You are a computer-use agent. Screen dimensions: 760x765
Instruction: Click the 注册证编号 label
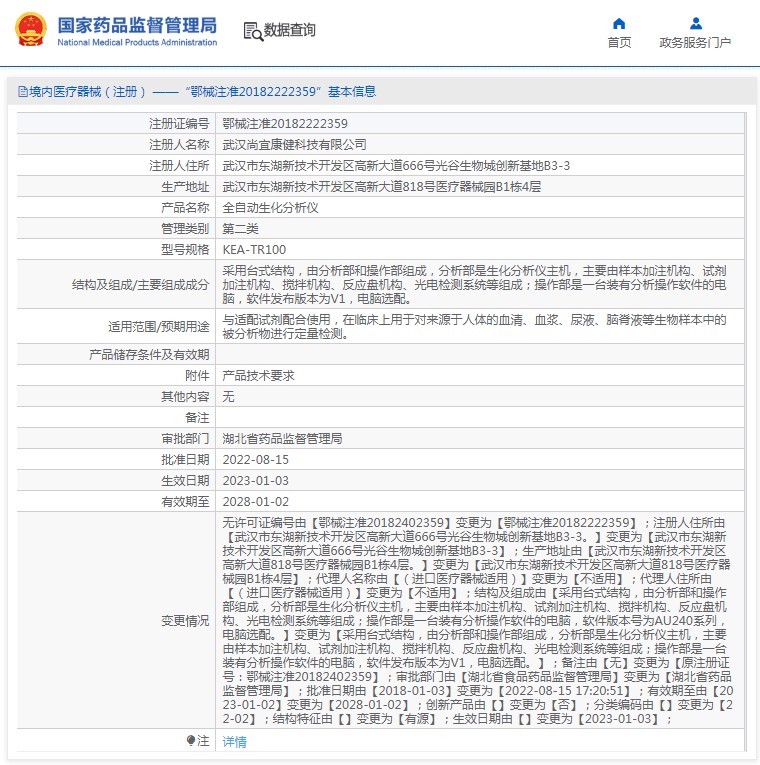pyautogui.click(x=179, y=123)
